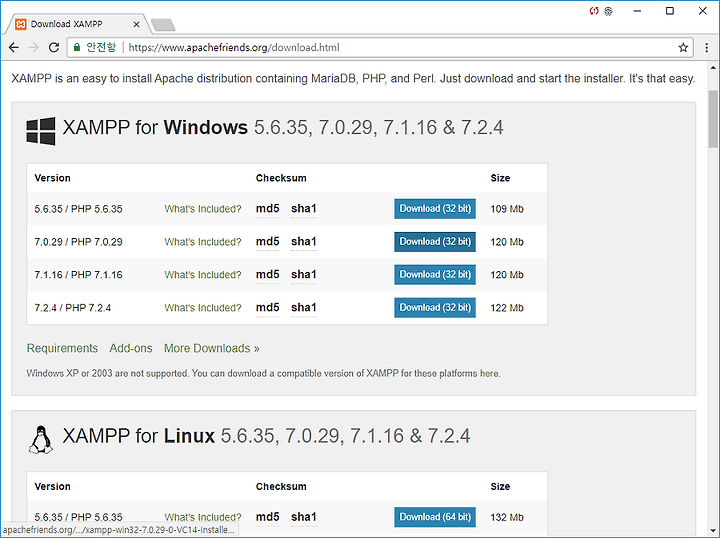Click the '5.6.35 / PHP 5.6.35' Windows version text

pyautogui.click(x=79, y=209)
